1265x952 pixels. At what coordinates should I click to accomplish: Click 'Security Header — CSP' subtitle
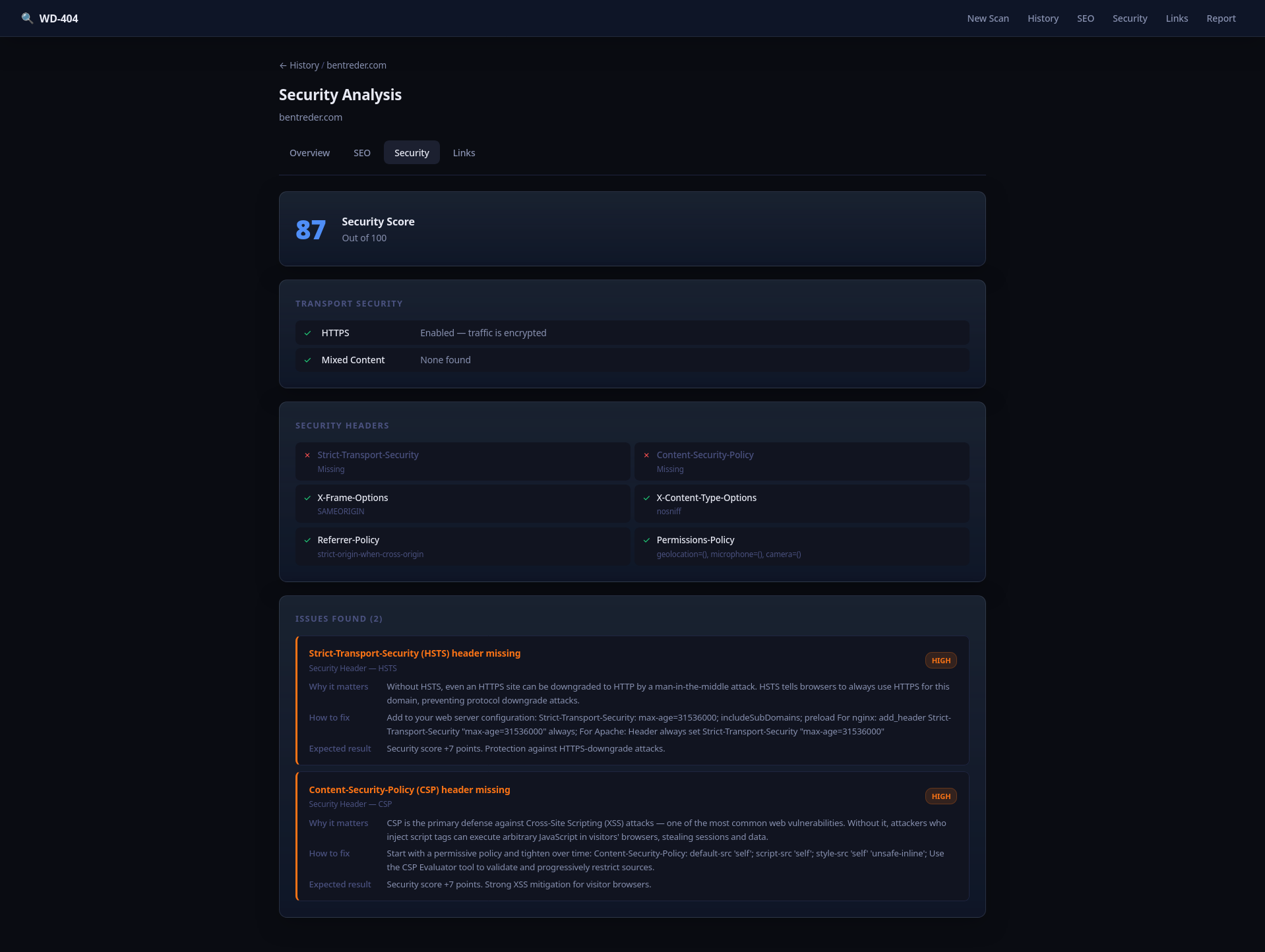pos(350,804)
